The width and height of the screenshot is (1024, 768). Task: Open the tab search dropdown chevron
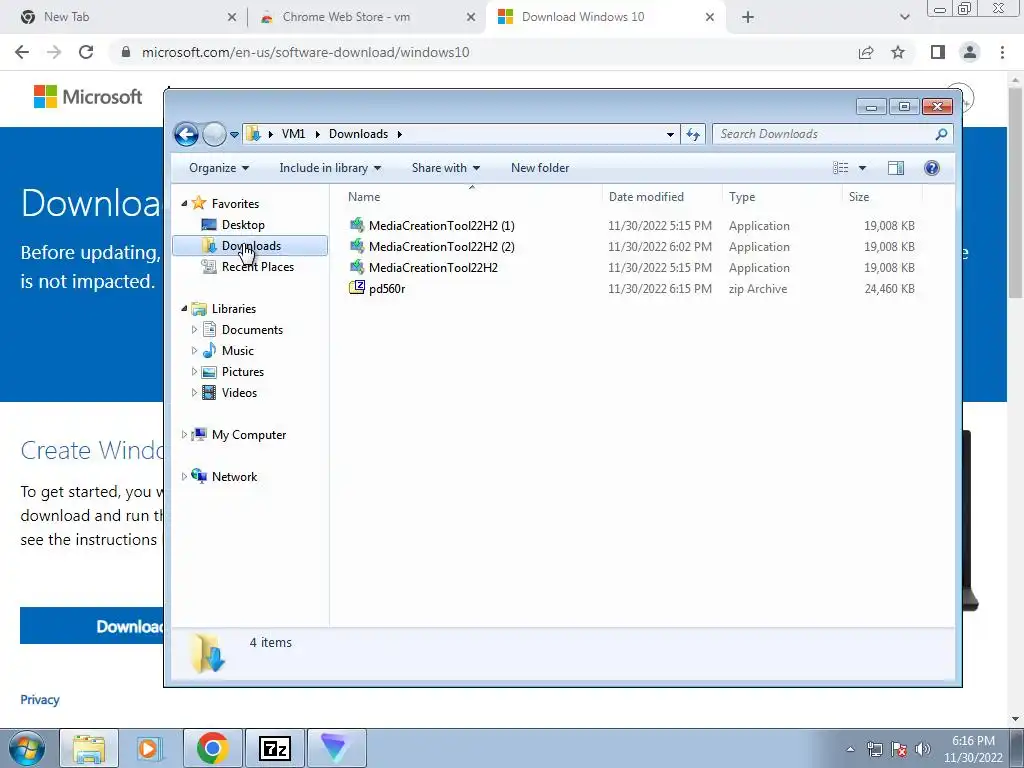pyautogui.click(x=904, y=18)
